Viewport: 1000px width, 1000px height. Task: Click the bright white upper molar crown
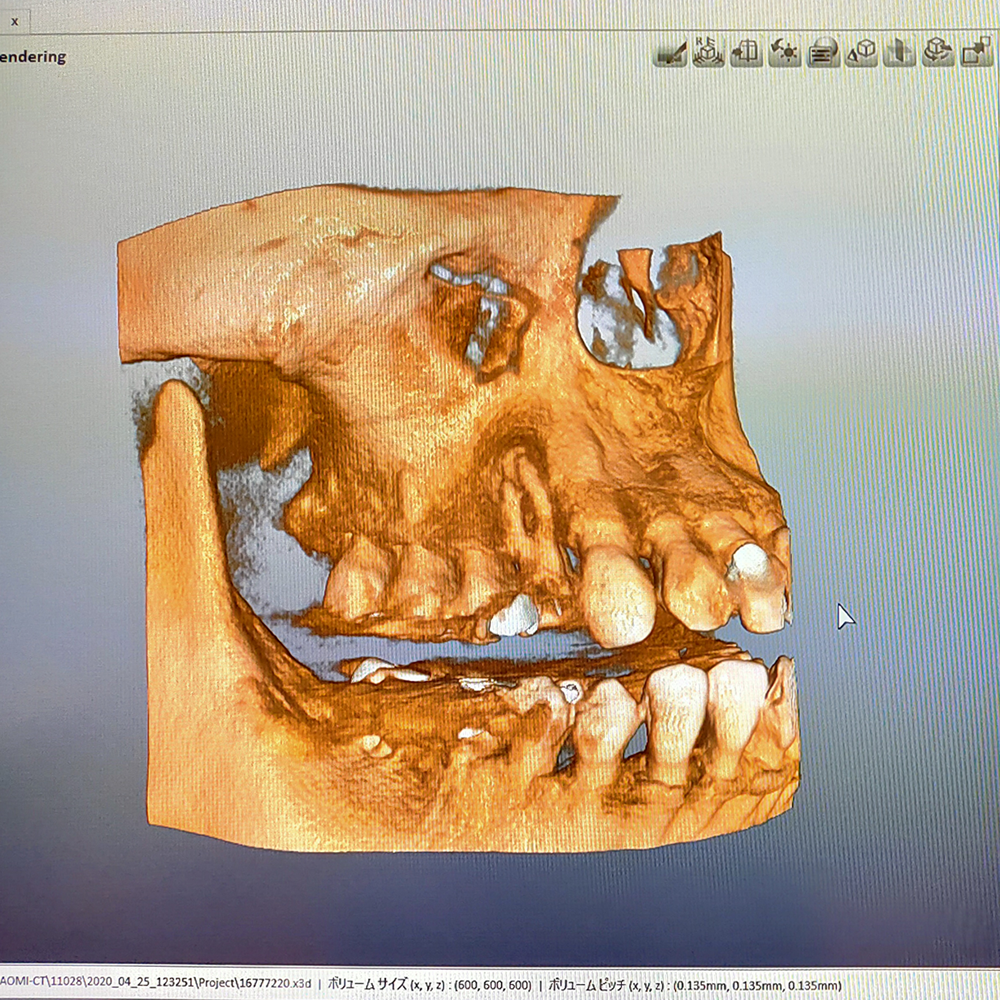[515, 616]
